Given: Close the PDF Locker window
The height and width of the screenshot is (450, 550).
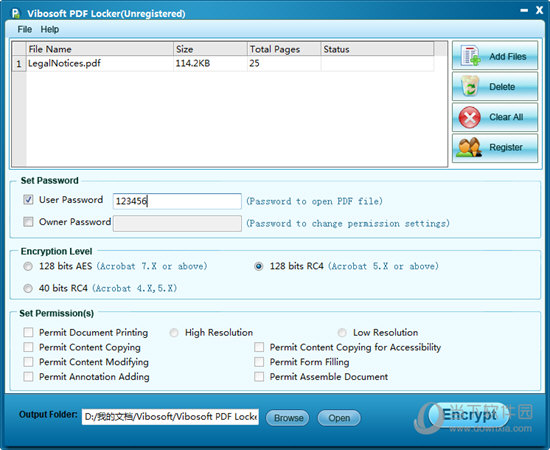Looking at the screenshot, I should (x=539, y=10).
